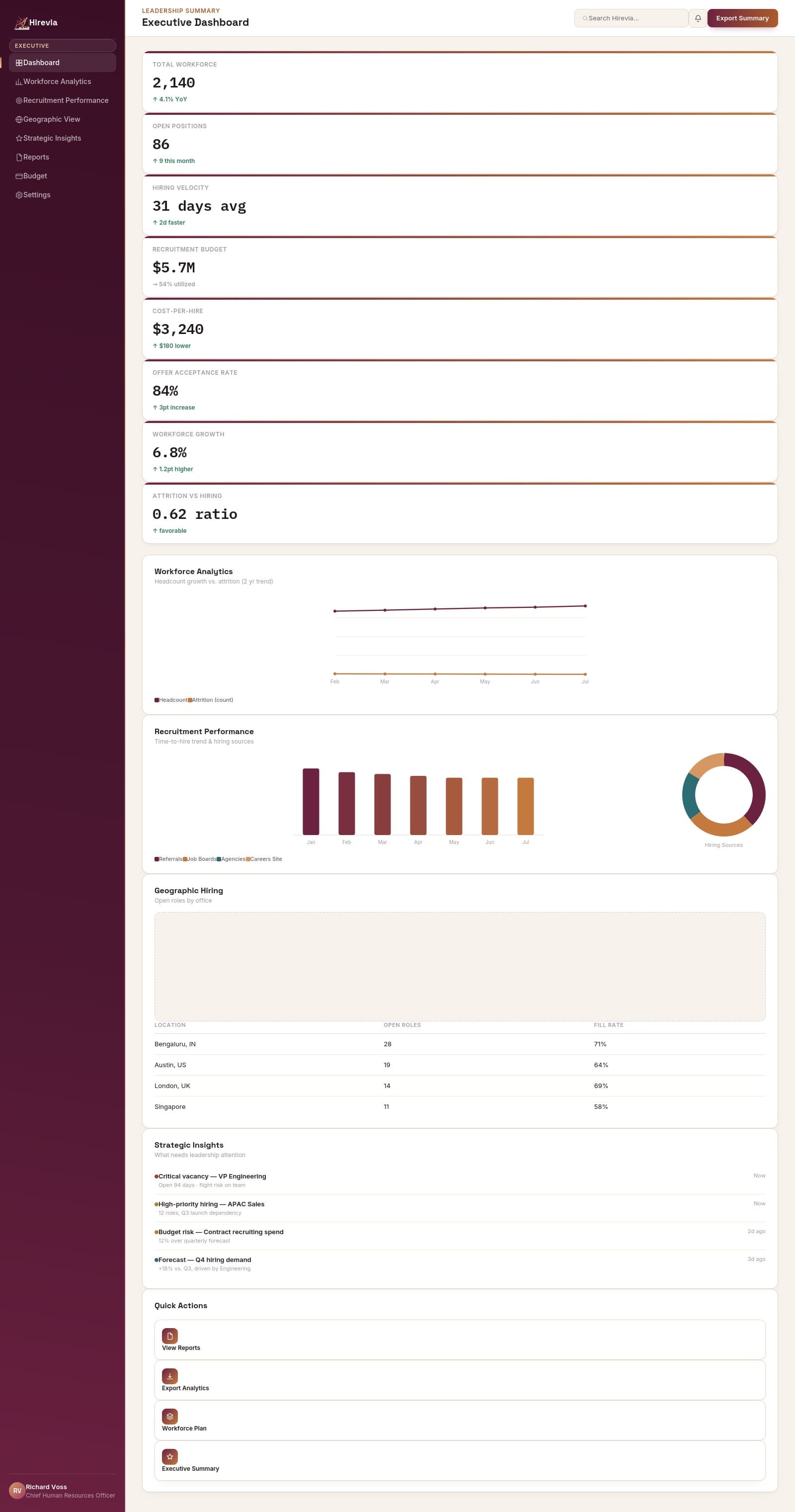Click the Recruitment Performance target icon

click(19, 100)
